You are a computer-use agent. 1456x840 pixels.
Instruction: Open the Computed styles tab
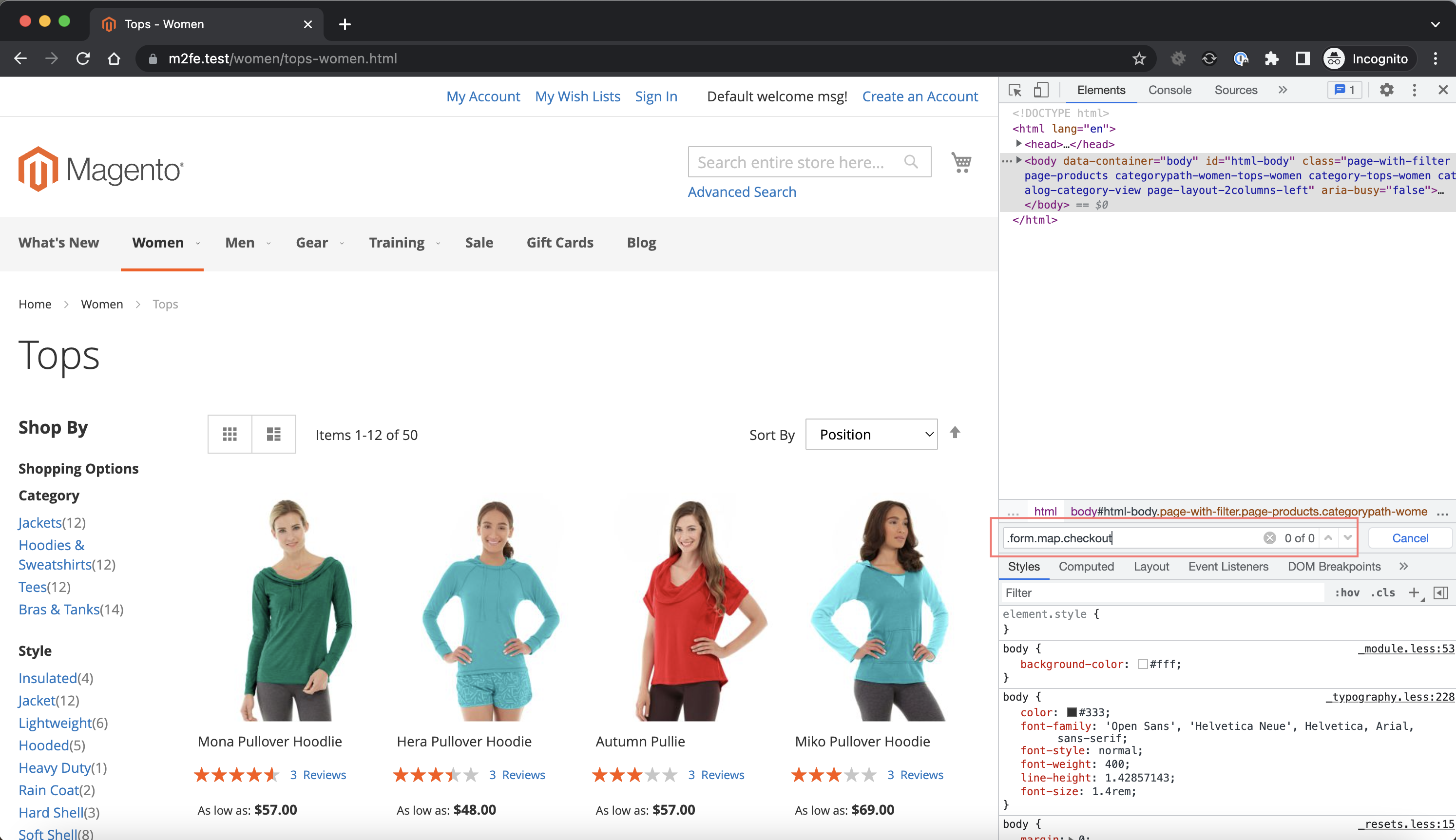[x=1086, y=567]
